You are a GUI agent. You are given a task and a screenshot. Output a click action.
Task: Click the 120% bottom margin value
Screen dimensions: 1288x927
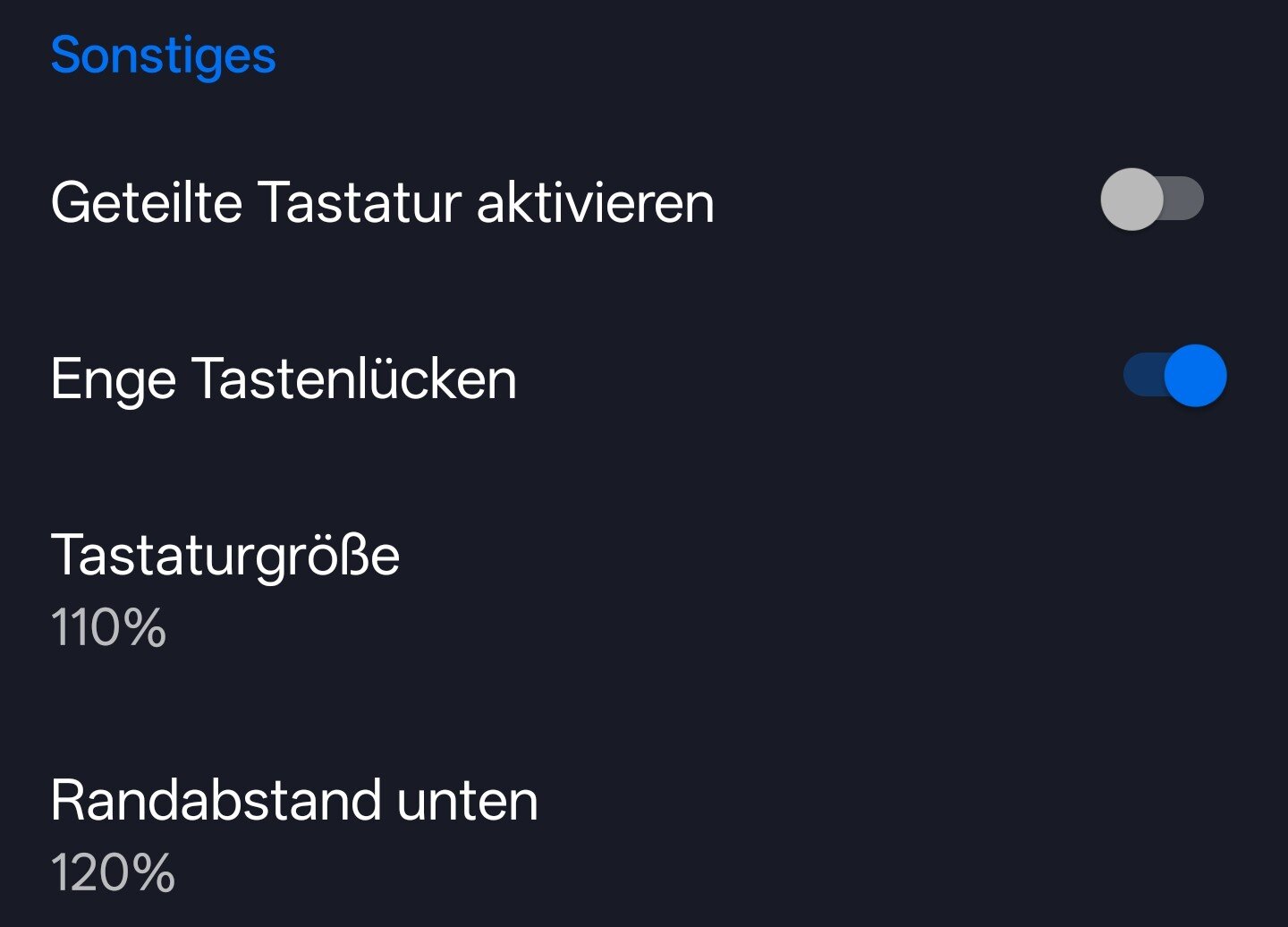(113, 872)
